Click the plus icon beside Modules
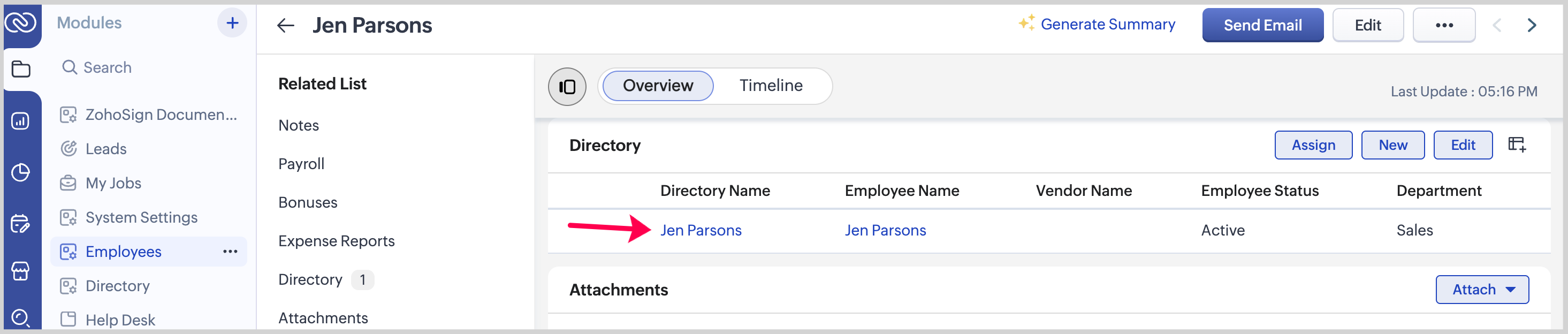1568x334 pixels. pyautogui.click(x=232, y=23)
